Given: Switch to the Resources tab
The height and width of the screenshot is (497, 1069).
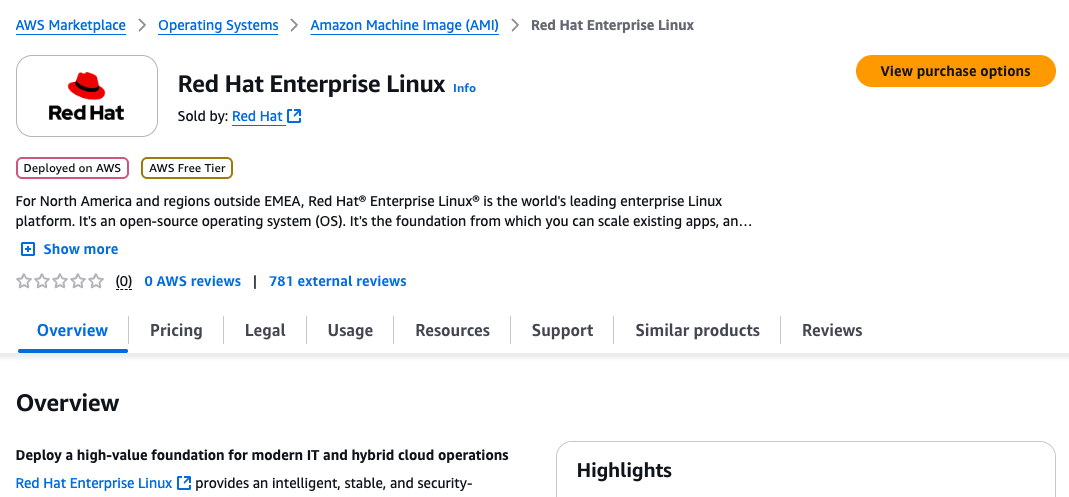Looking at the screenshot, I should [452, 331].
